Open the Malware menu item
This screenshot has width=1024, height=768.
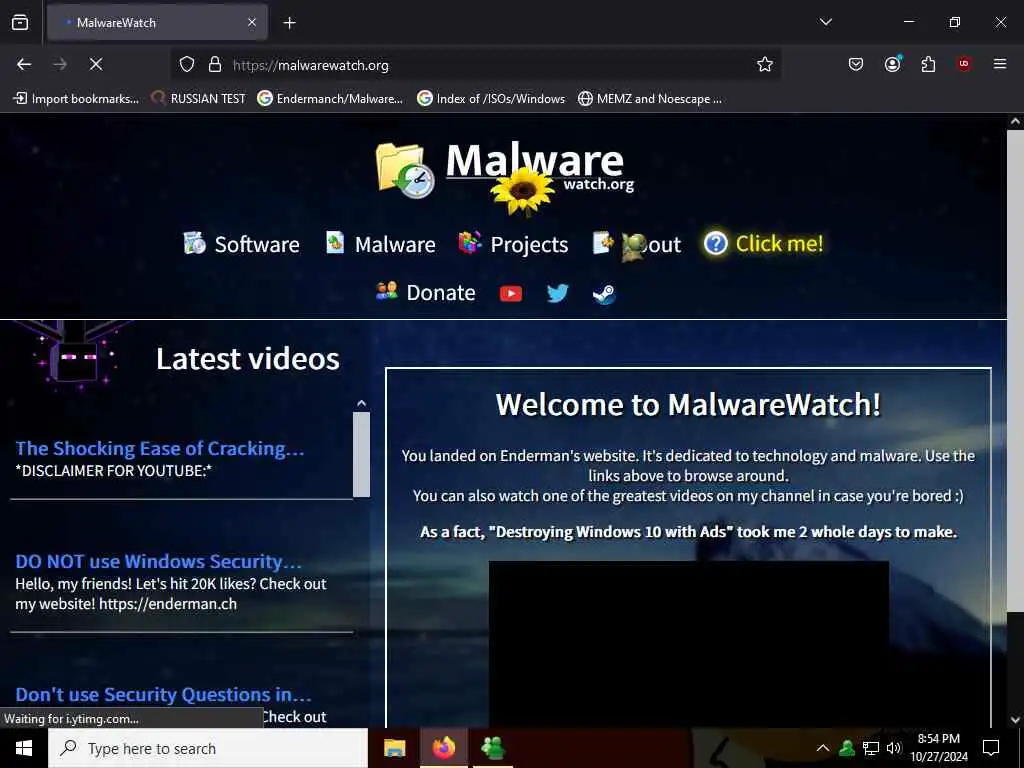click(x=381, y=244)
